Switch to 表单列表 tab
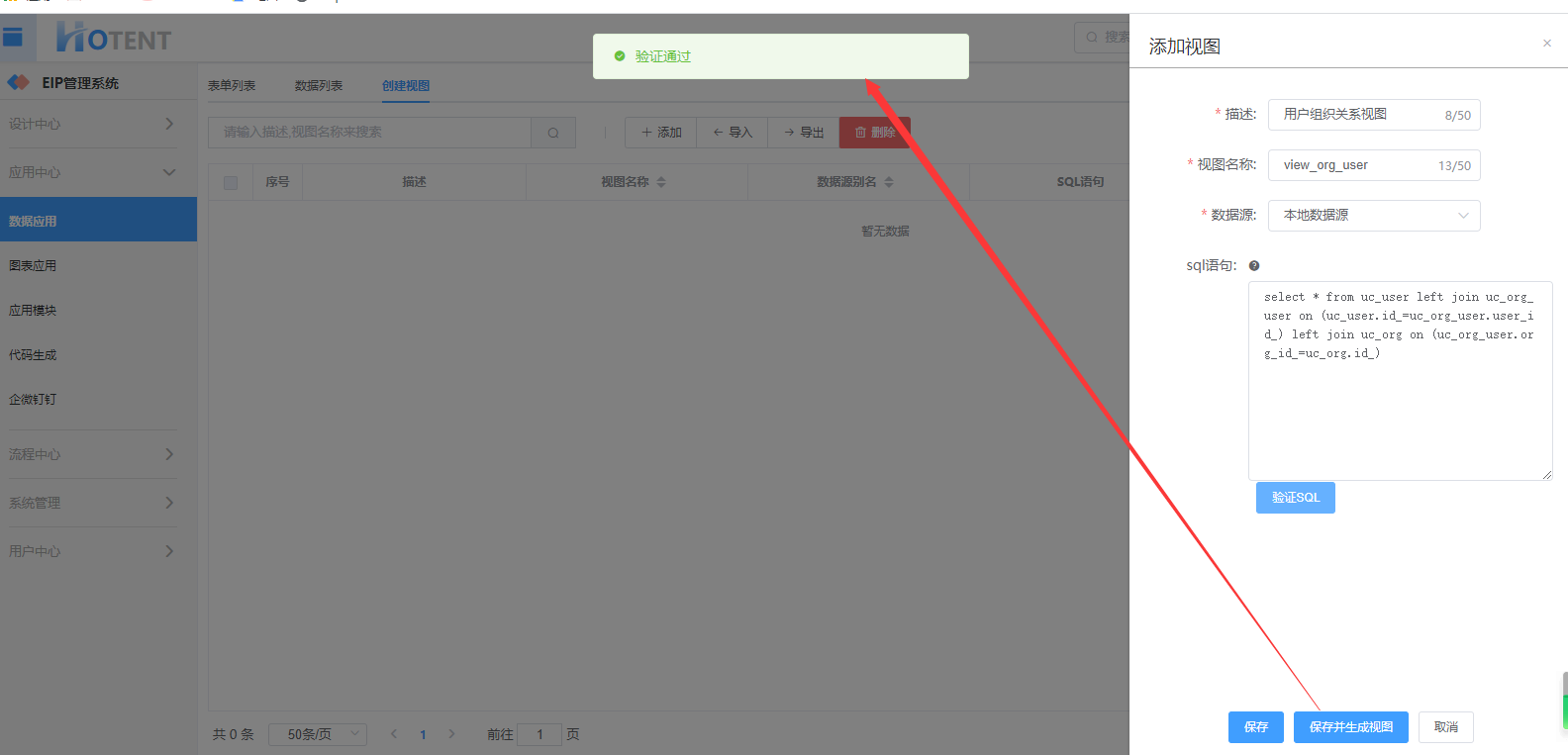The width and height of the screenshot is (1568, 755). pyautogui.click(x=232, y=86)
